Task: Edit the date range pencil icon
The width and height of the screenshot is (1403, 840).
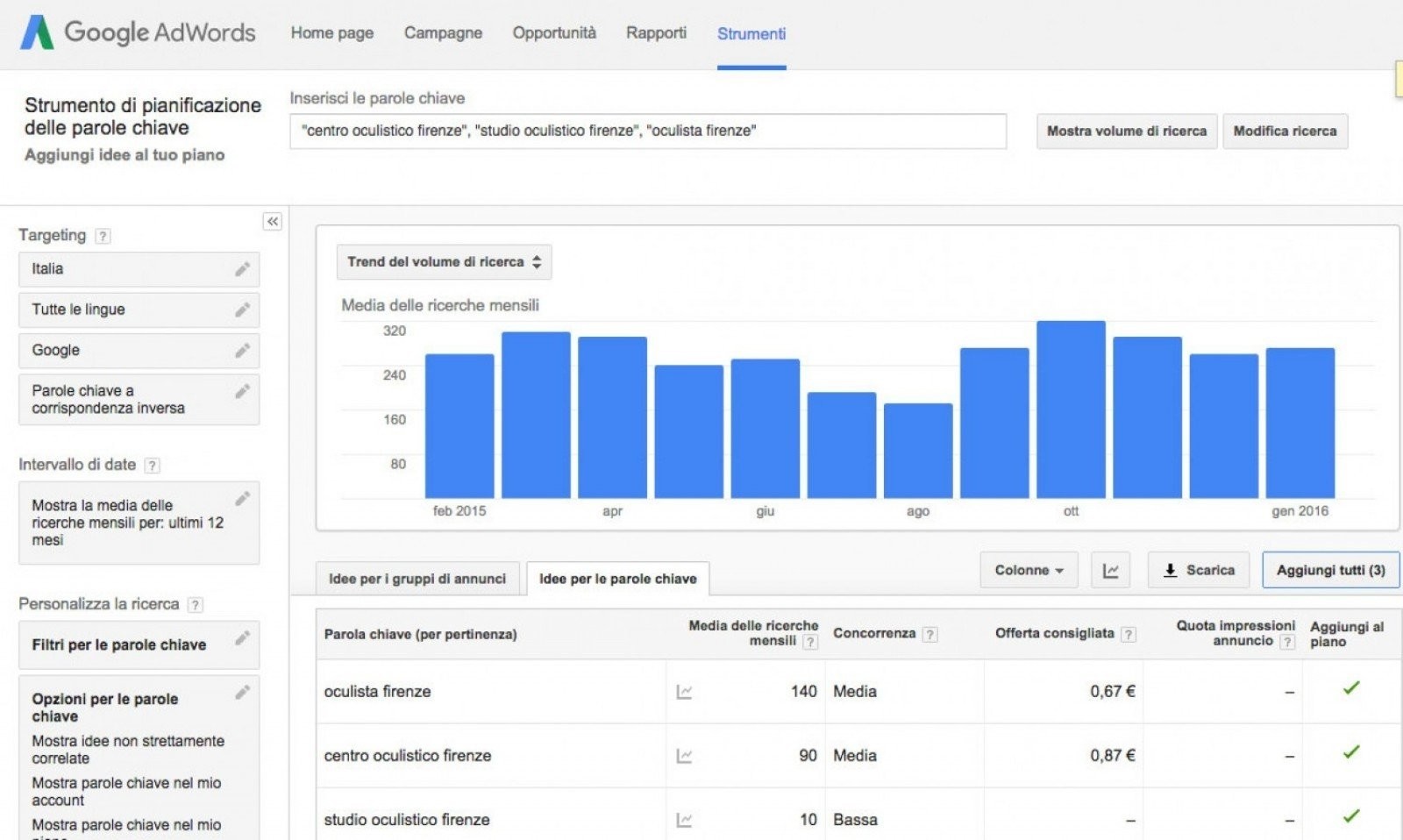Action: 243,498
